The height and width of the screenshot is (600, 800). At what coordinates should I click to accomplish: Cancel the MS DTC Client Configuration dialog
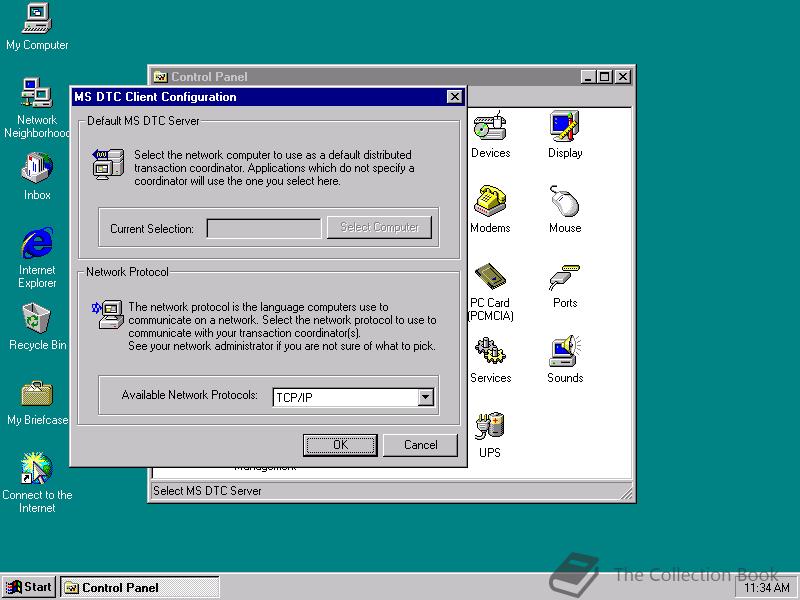420,445
